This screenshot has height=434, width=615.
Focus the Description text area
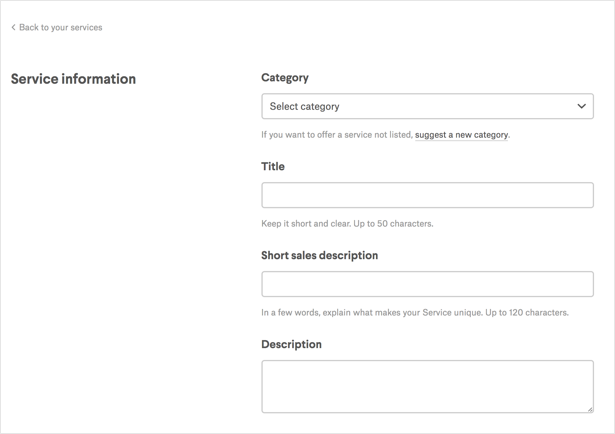pos(427,386)
